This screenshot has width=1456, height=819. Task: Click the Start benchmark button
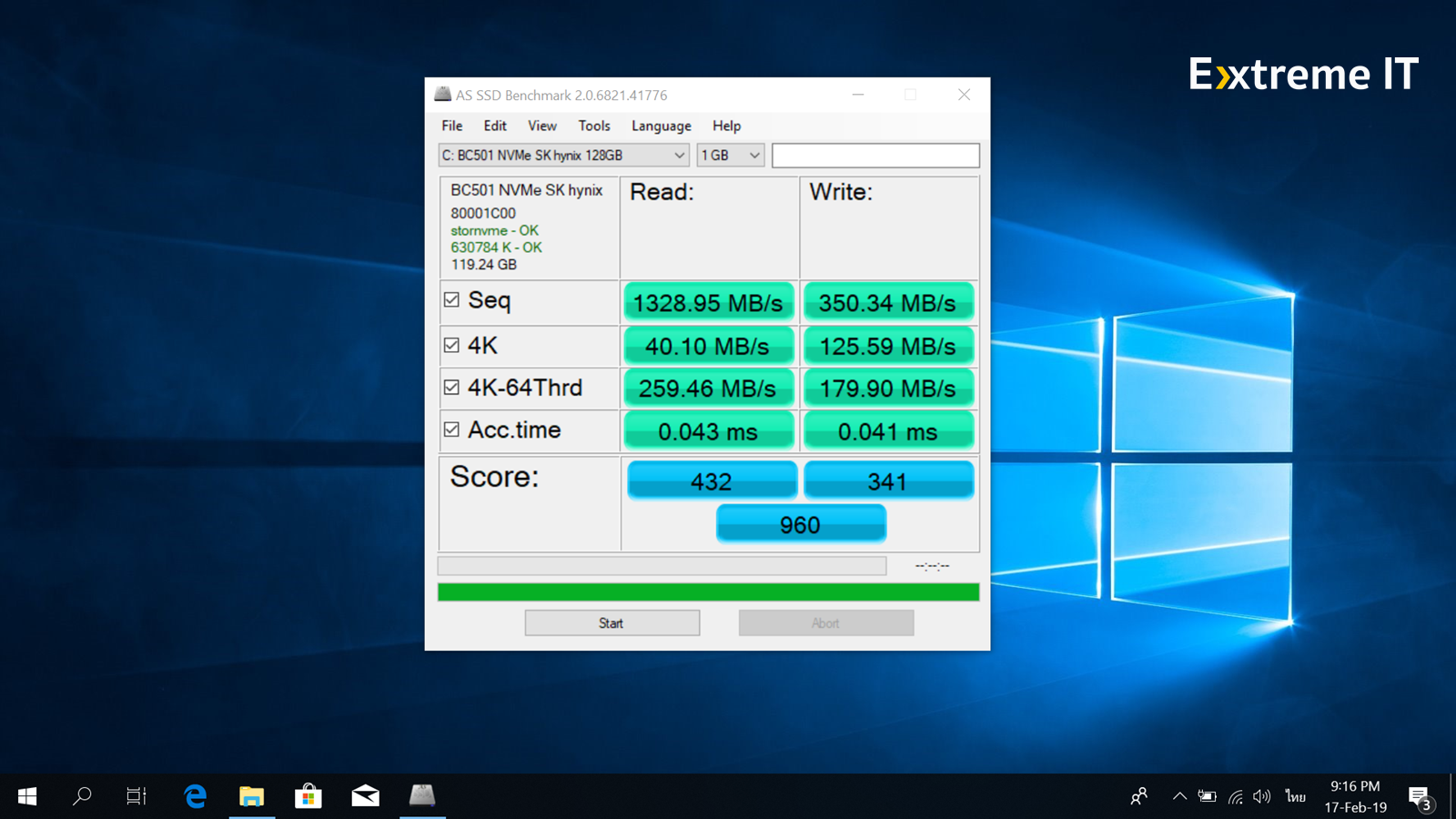click(x=612, y=622)
